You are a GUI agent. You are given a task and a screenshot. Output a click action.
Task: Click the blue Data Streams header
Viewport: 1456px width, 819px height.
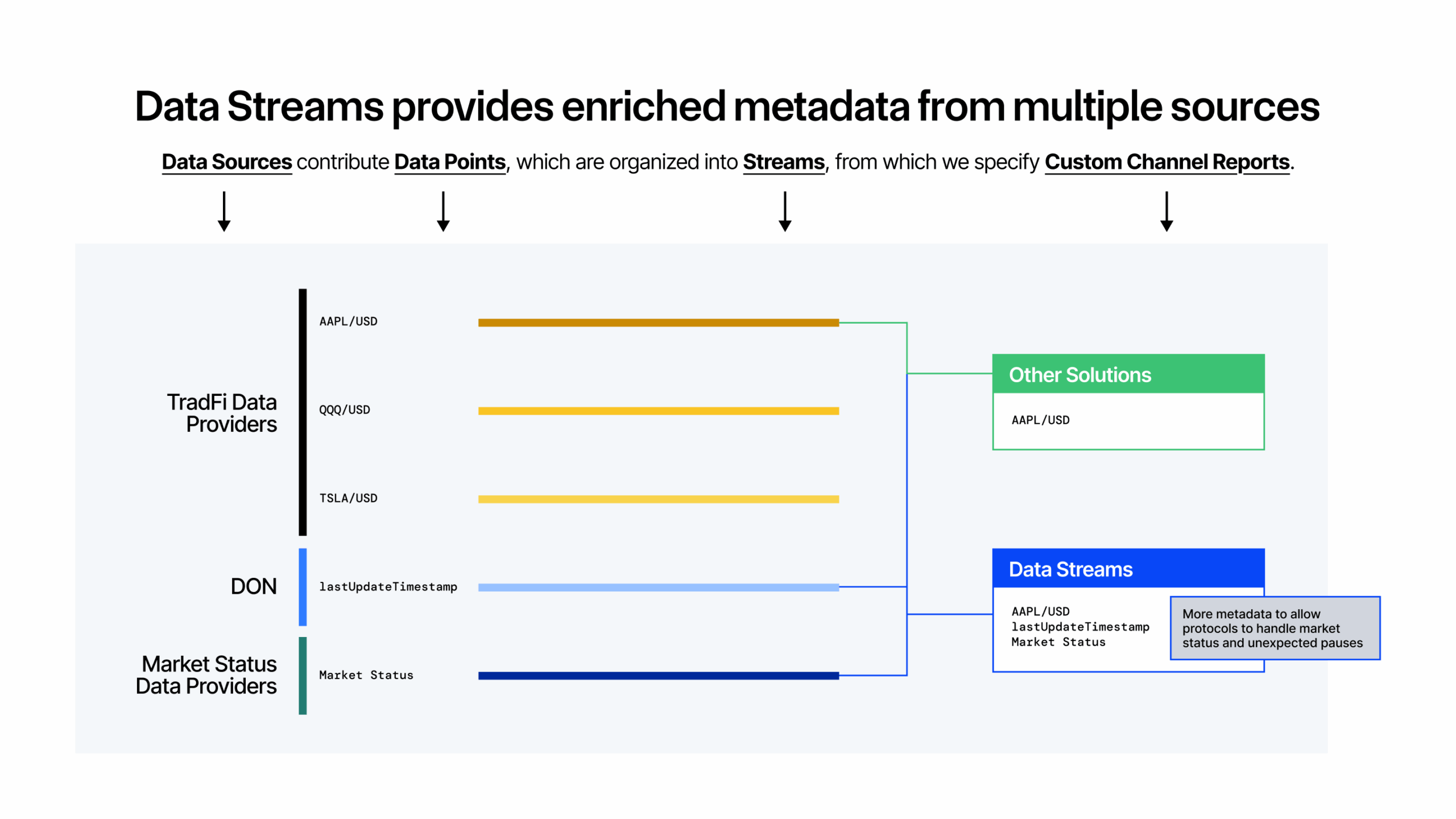click(1128, 569)
